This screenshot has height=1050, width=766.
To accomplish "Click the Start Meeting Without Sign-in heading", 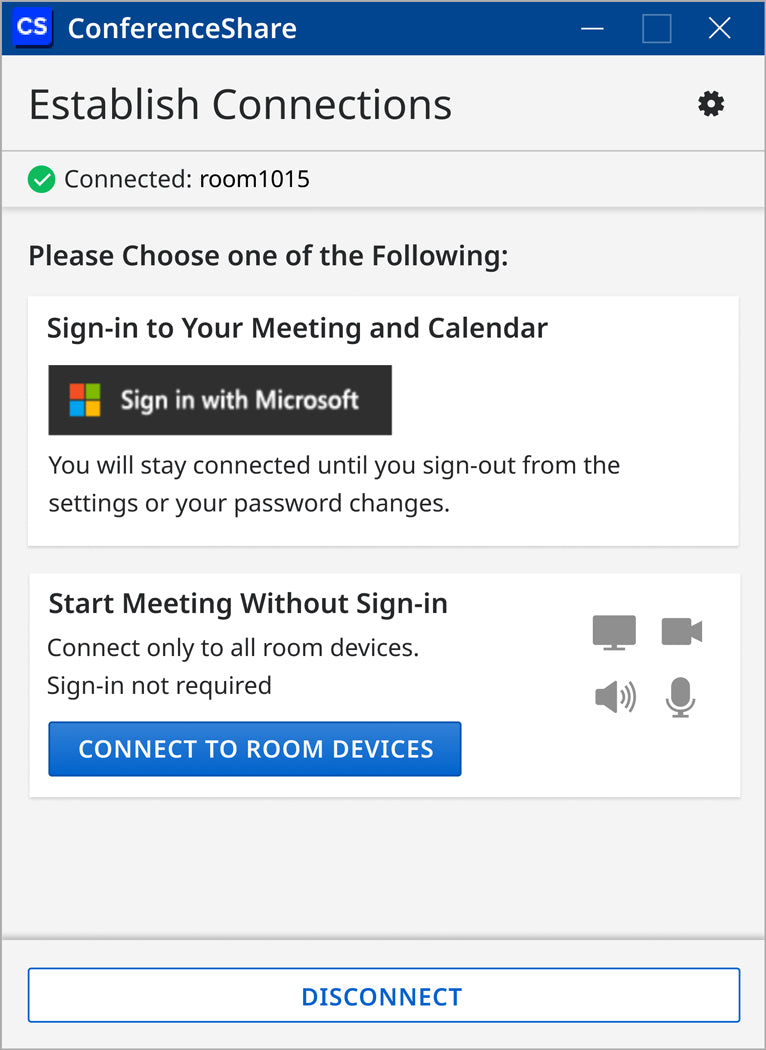I will [248, 603].
